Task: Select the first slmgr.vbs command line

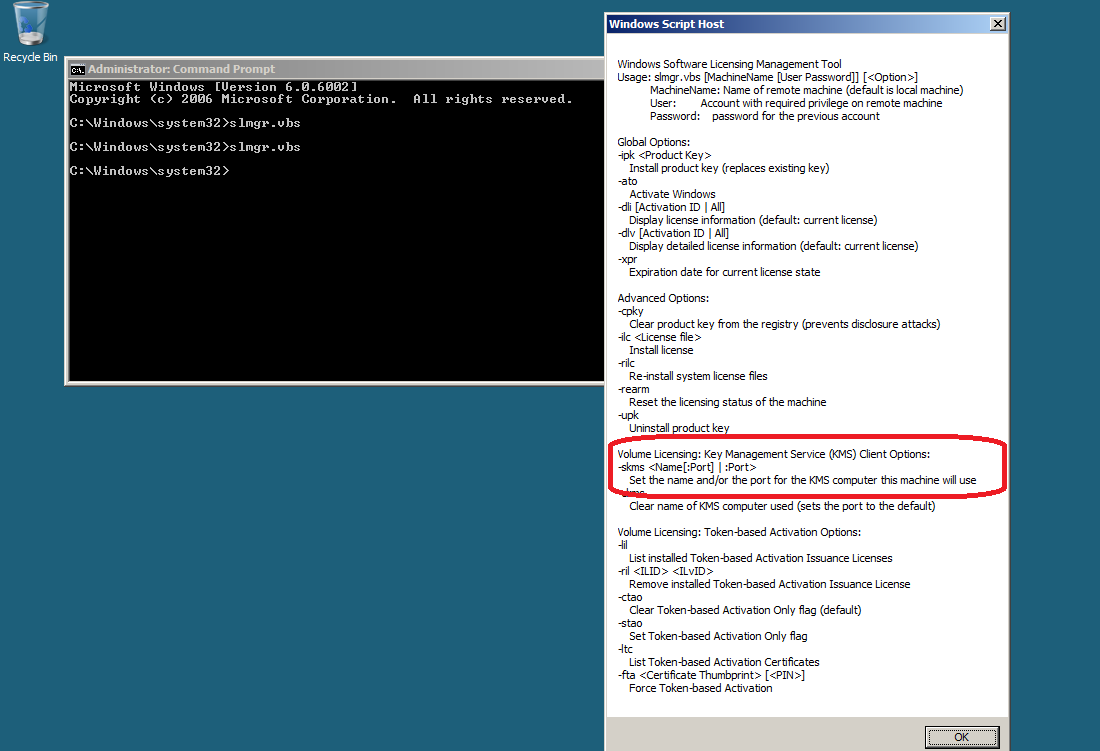Action: (x=185, y=123)
